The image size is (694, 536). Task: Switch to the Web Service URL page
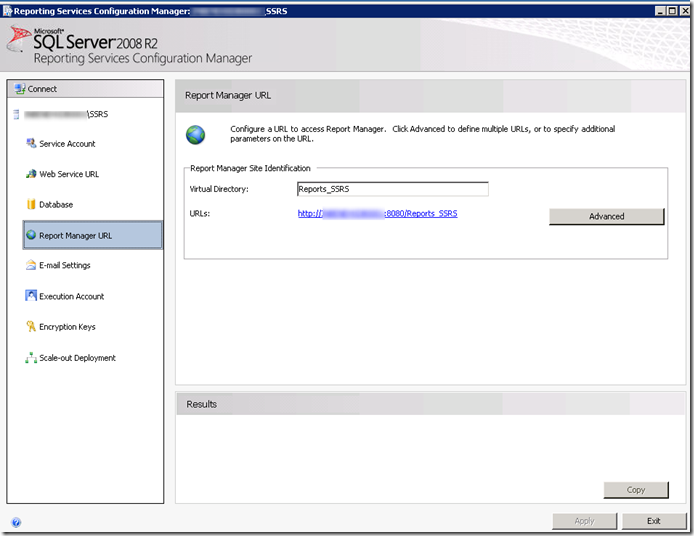click(69, 174)
